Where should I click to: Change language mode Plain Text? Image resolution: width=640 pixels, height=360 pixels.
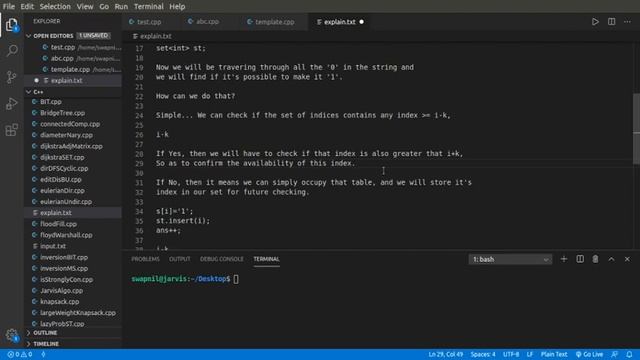pos(554,354)
